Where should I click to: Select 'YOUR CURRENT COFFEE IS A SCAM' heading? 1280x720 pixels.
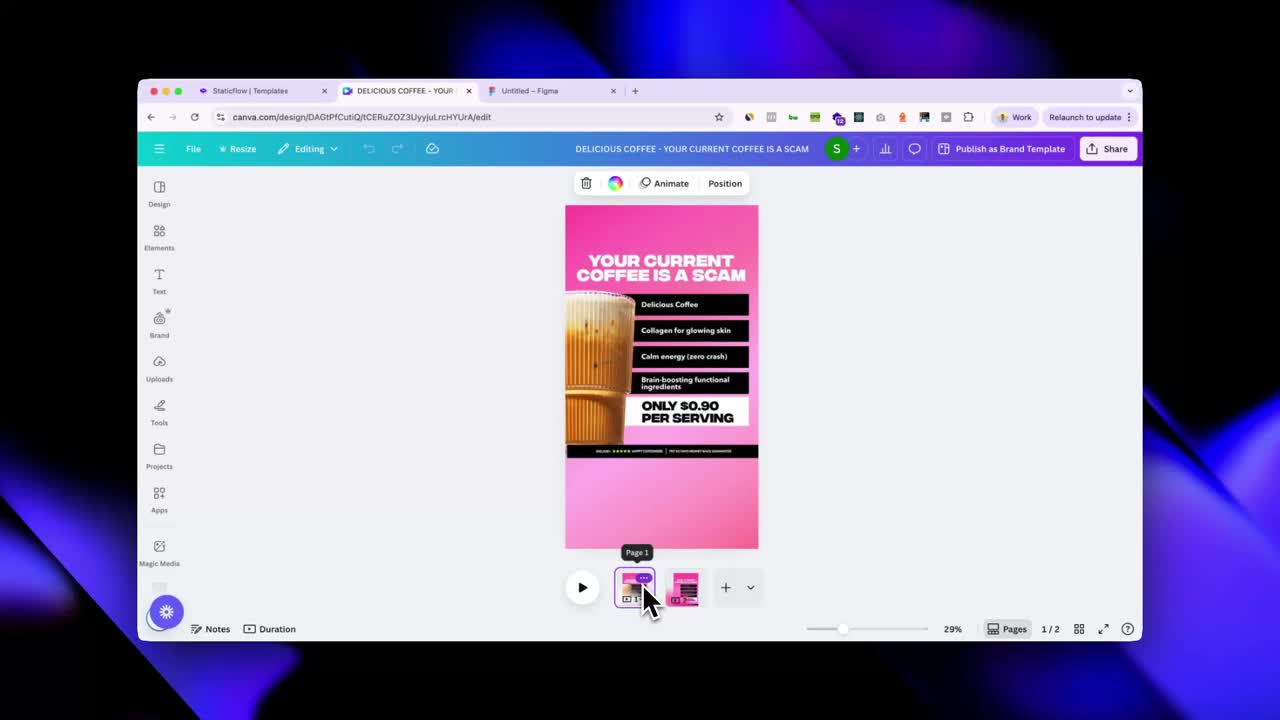click(661, 268)
